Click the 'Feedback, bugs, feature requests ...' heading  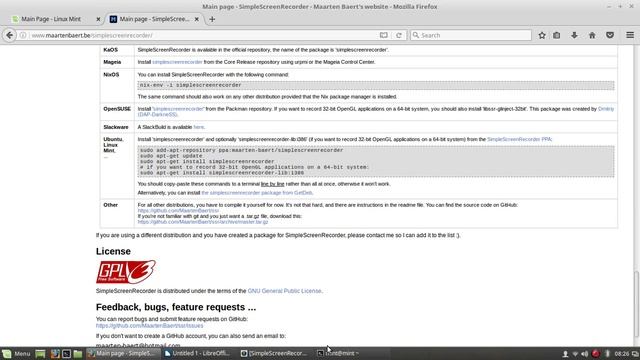pyautogui.click(x=176, y=307)
